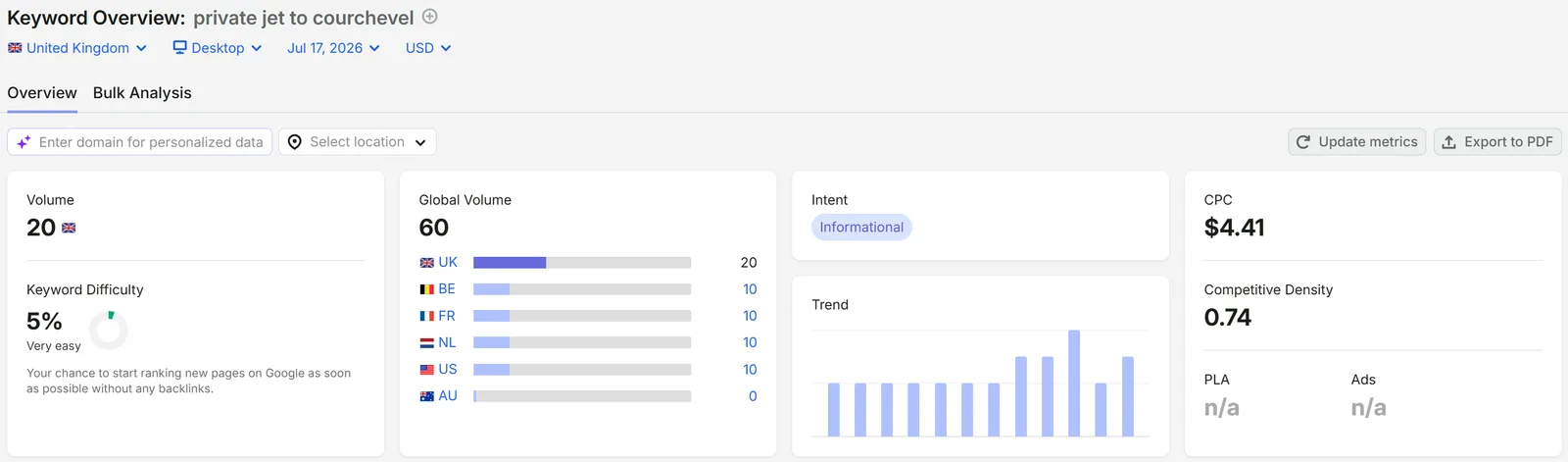The width and height of the screenshot is (1568, 462).
Task: Click the refresh icon in Update metrics
Action: point(1303,142)
